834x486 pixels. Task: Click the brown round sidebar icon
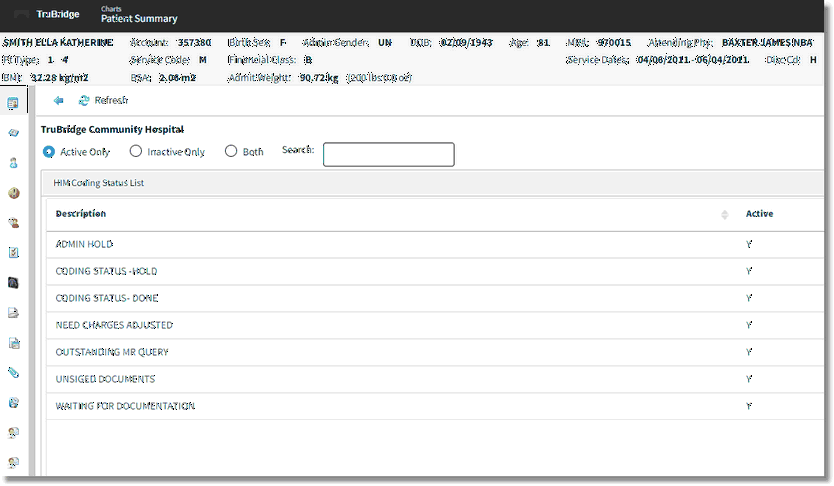(14, 193)
